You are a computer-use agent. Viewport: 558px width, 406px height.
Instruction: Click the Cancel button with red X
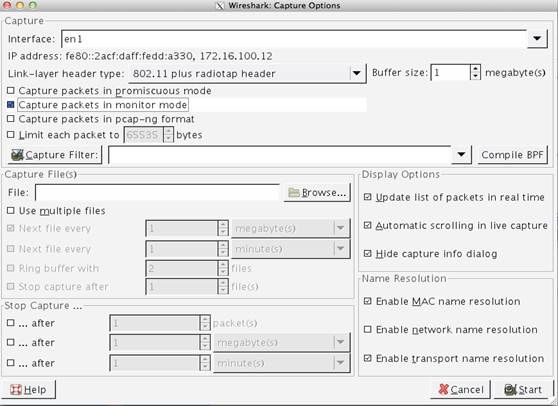(460, 390)
